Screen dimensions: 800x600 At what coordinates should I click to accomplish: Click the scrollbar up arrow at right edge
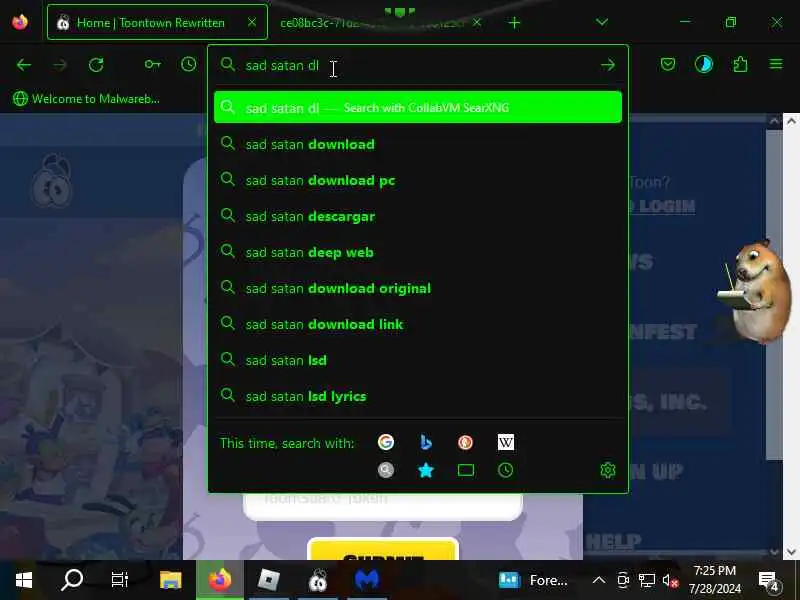click(791, 121)
